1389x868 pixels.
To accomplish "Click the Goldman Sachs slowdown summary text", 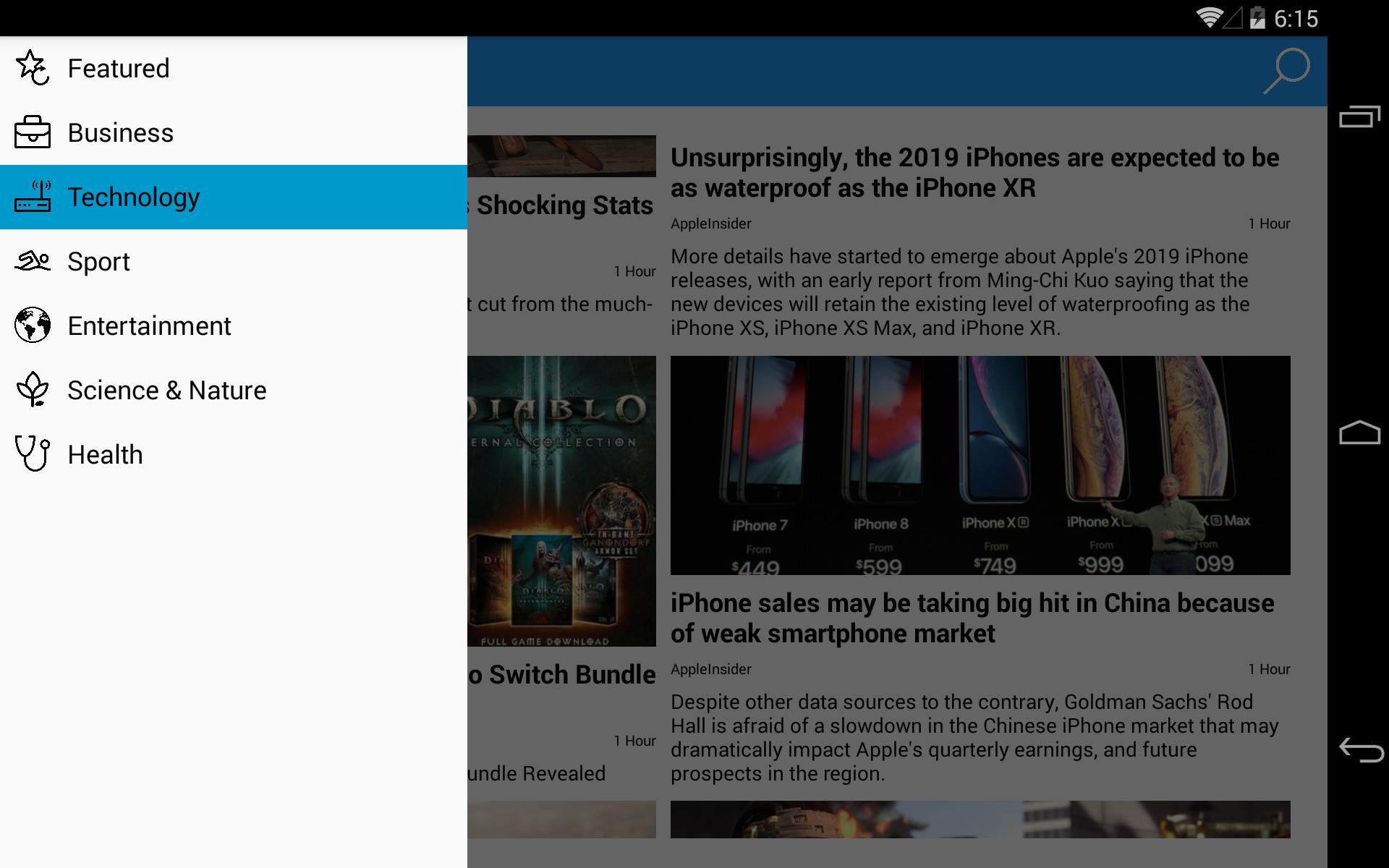I will (974, 738).
